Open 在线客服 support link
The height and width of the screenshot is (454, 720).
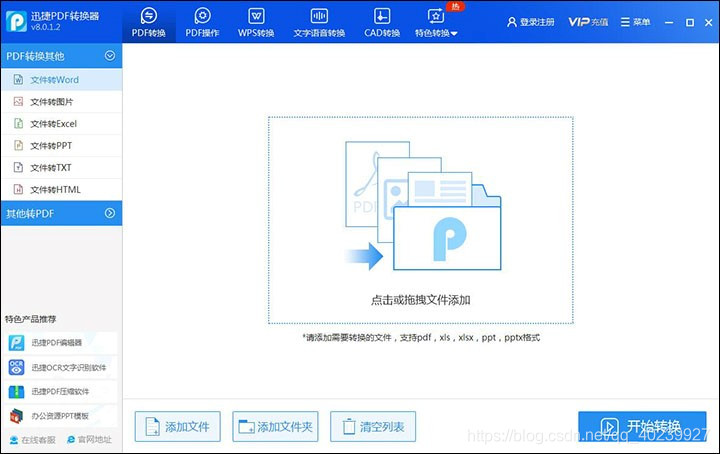click(x=33, y=440)
